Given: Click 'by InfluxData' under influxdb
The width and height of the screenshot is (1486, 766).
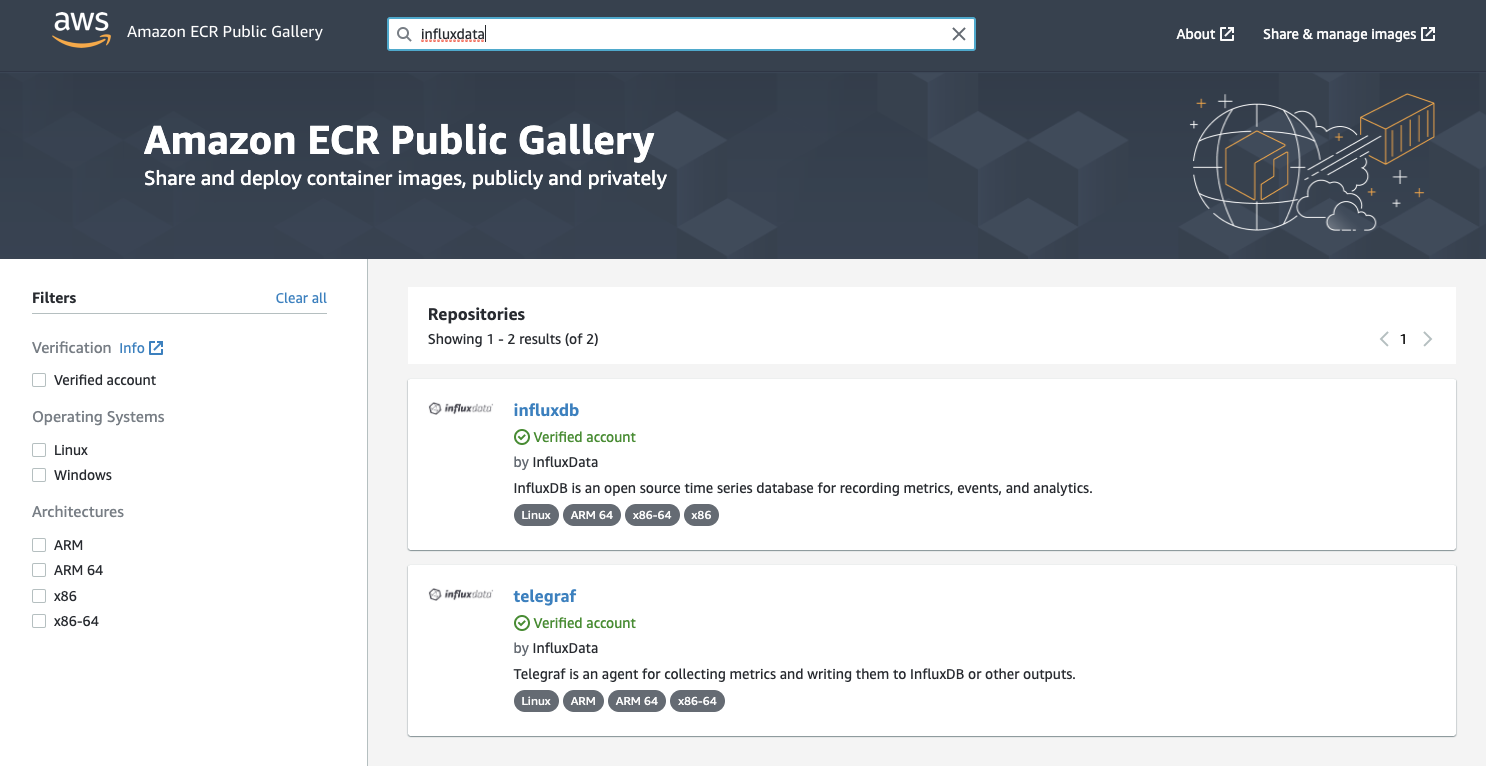Looking at the screenshot, I should pos(556,462).
